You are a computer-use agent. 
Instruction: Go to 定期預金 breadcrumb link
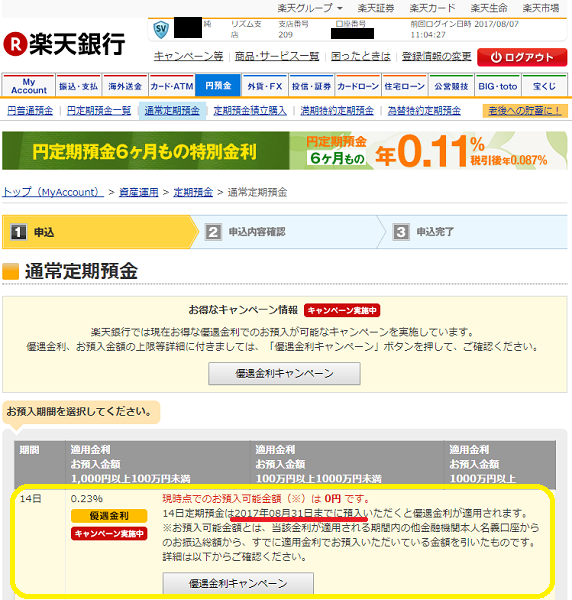[x=193, y=192]
